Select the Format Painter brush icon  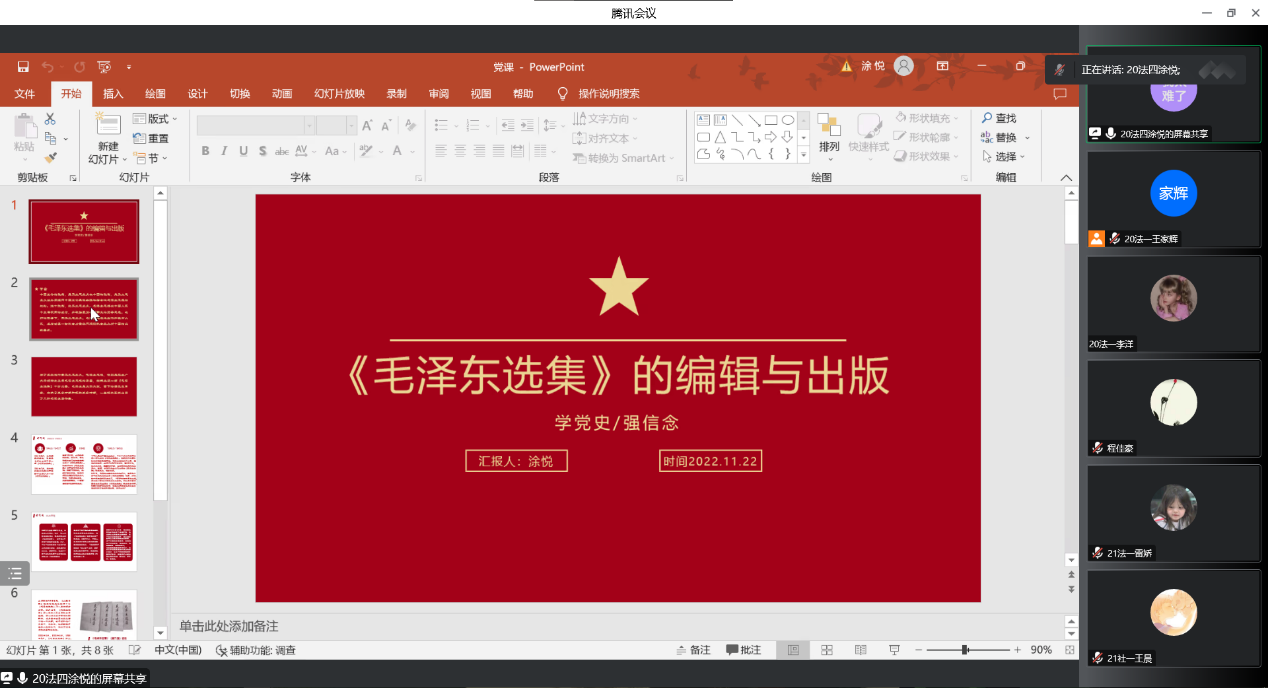[50, 158]
